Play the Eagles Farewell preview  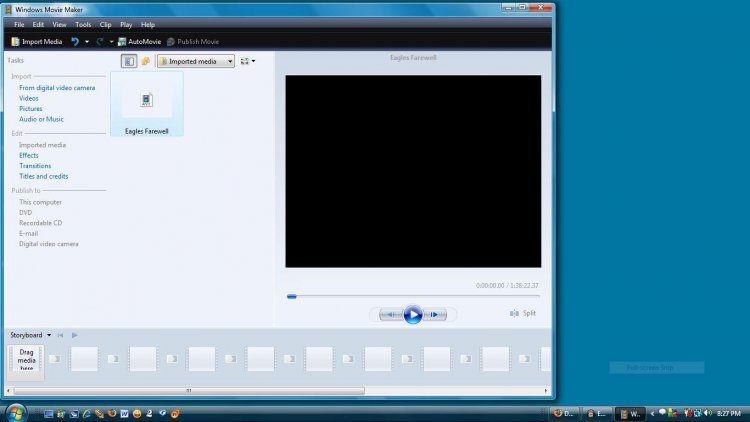click(x=413, y=314)
